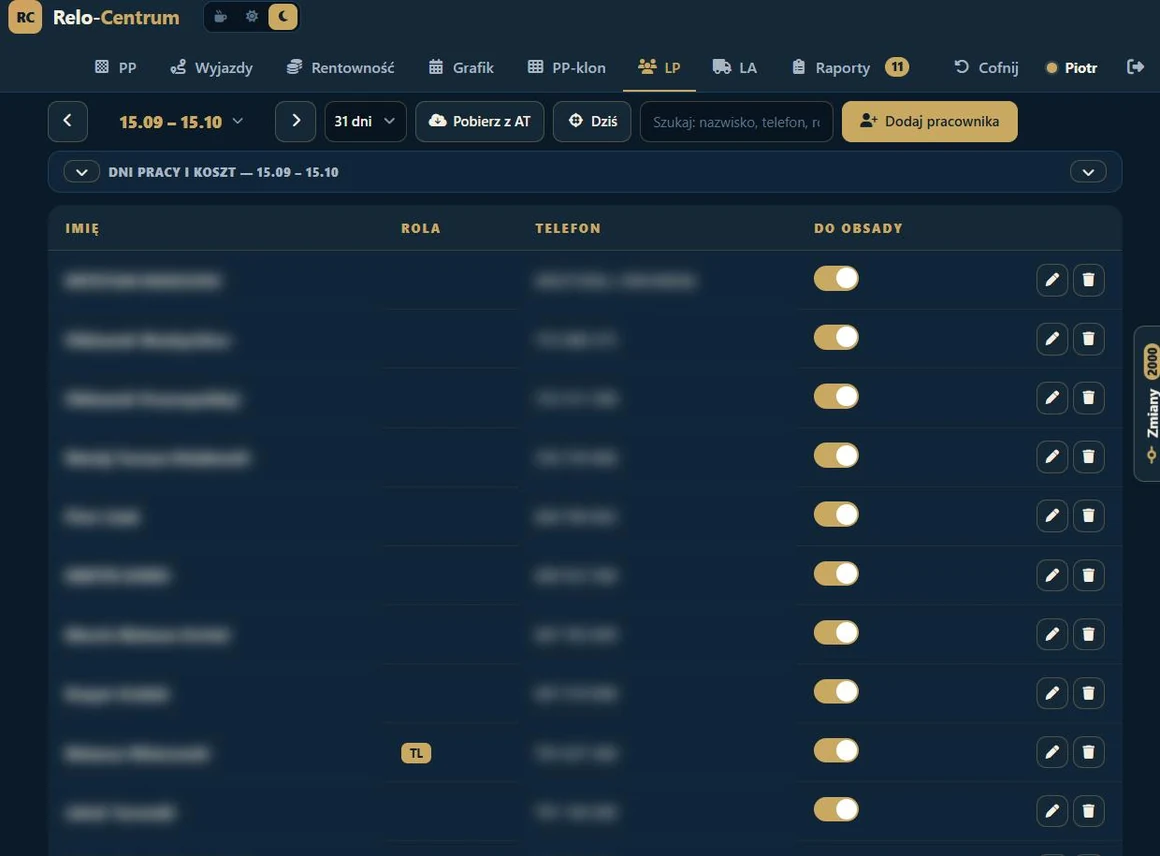Edit the sixth employee with pencil
The image size is (1160, 856).
[x=1051, y=575]
